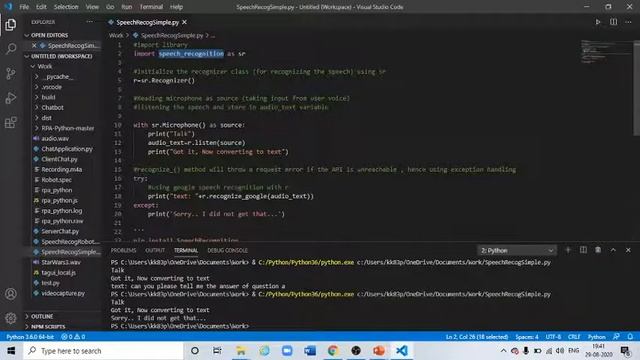Change indentation via Spaces: 4
Image resolution: width=640 pixels, height=360 pixels.
point(527,337)
